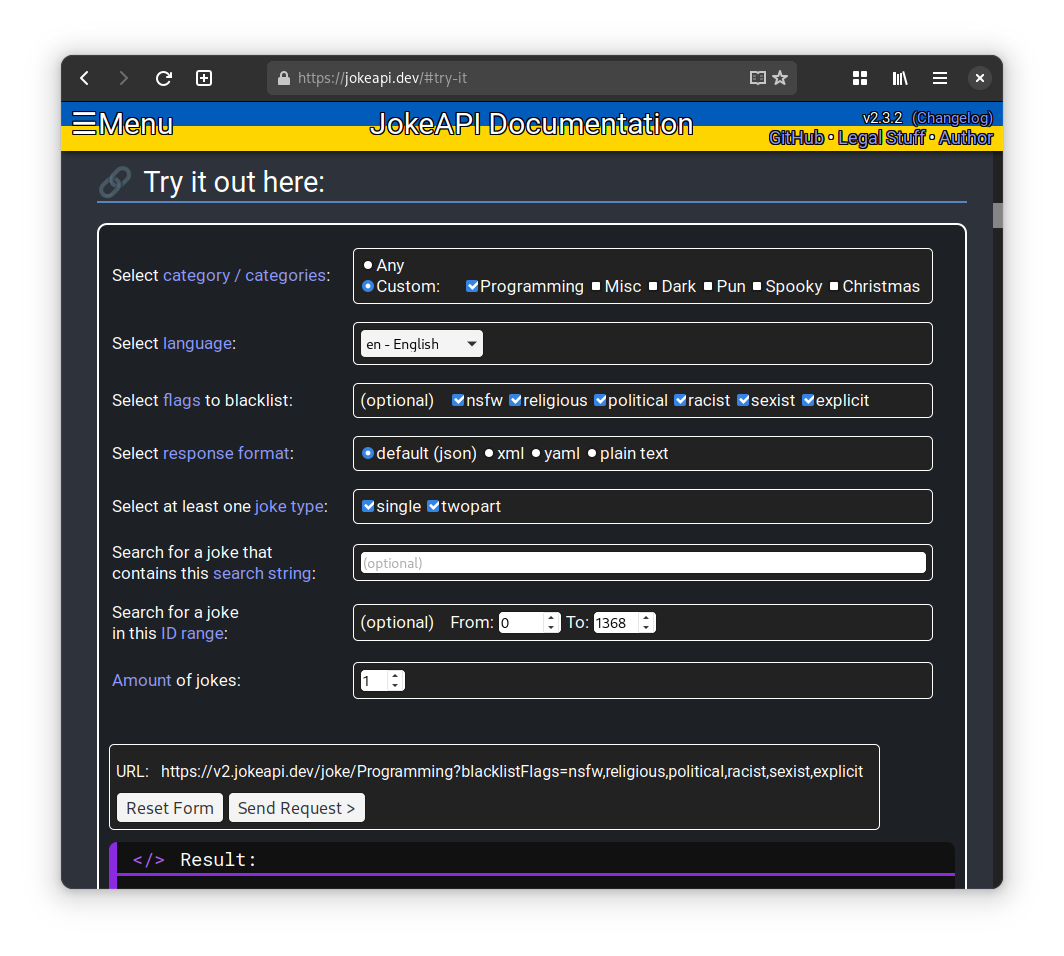This screenshot has width=1064, height=956.
Task: Open the Legal Stuff link
Action: [881, 138]
